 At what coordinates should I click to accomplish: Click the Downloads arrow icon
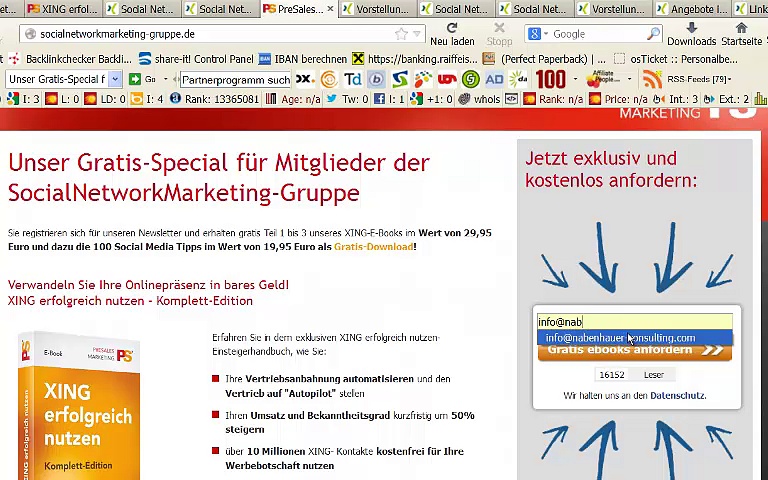[x=691, y=28]
